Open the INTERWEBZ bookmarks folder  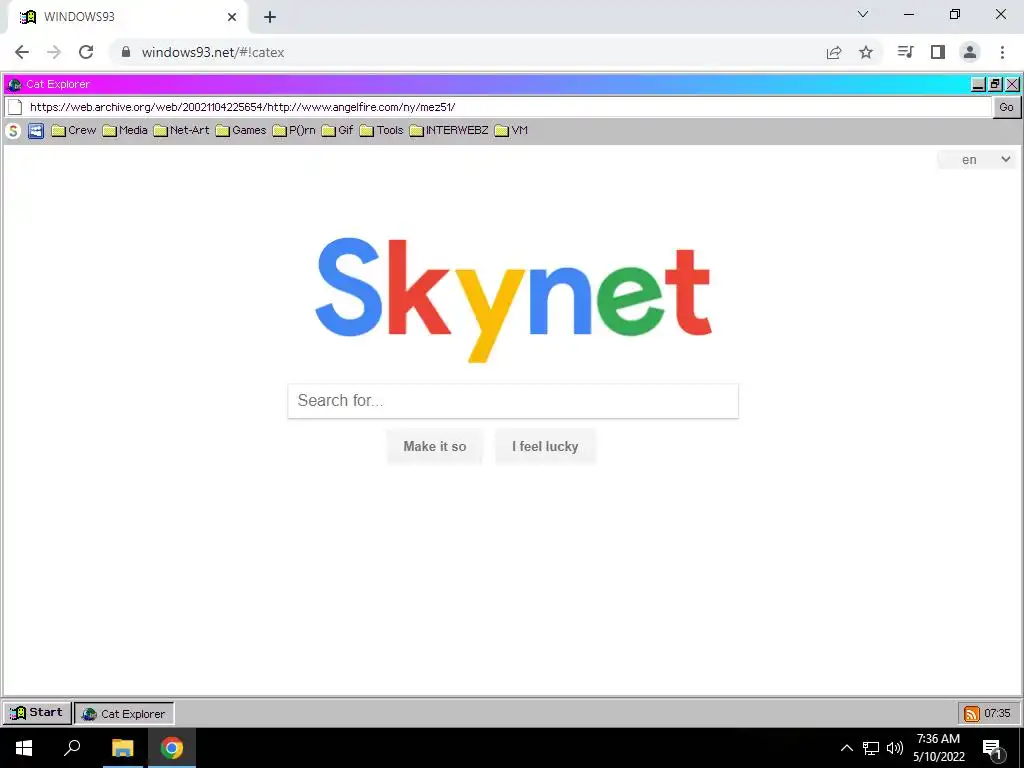[x=449, y=131]
